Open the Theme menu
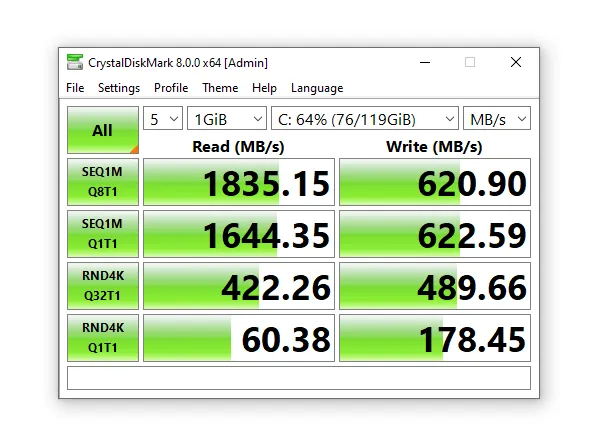591x445 pixels. click(220, 88)
